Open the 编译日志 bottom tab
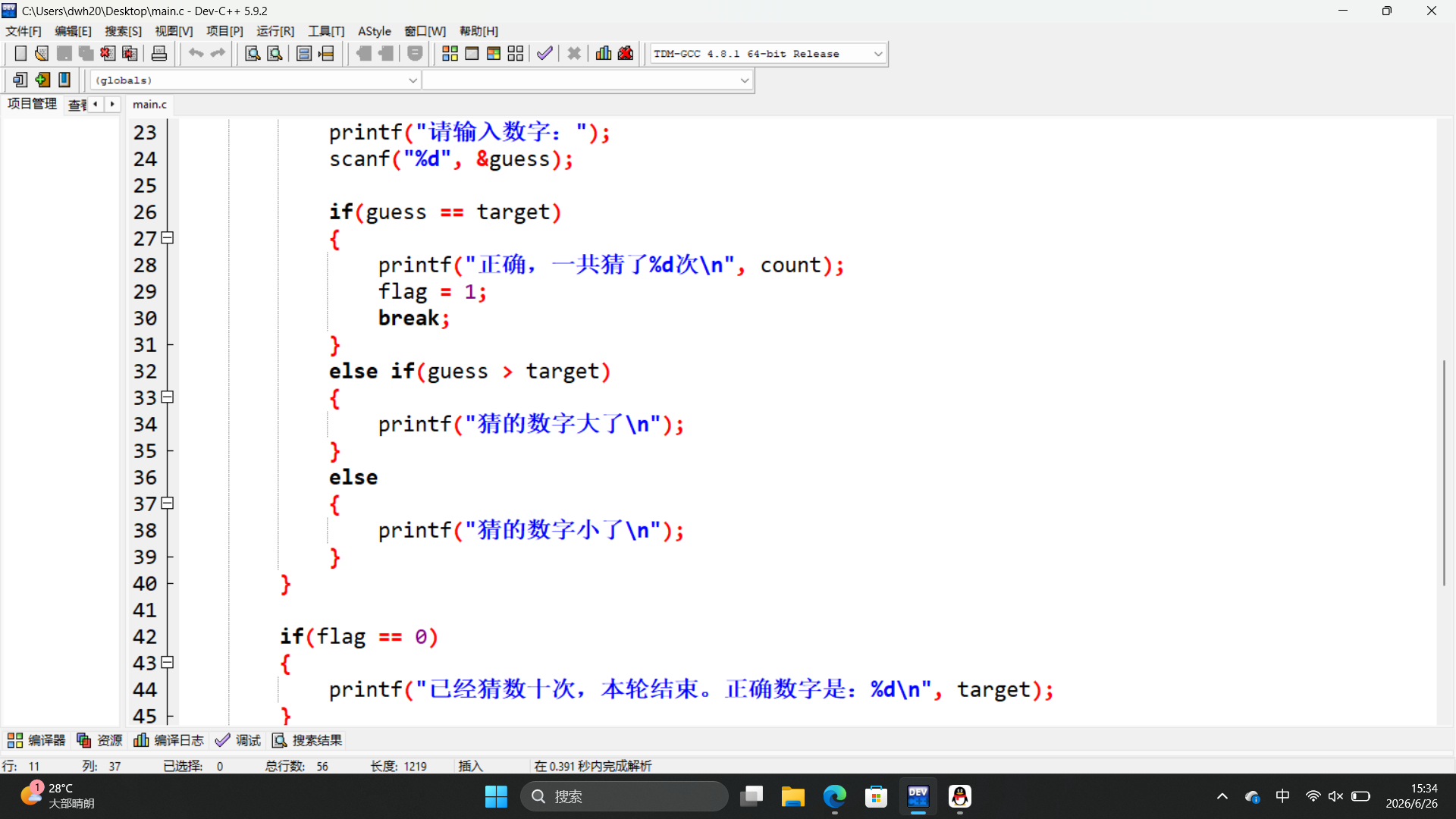This screenshot has height=819, width=1456. (168, 740)
